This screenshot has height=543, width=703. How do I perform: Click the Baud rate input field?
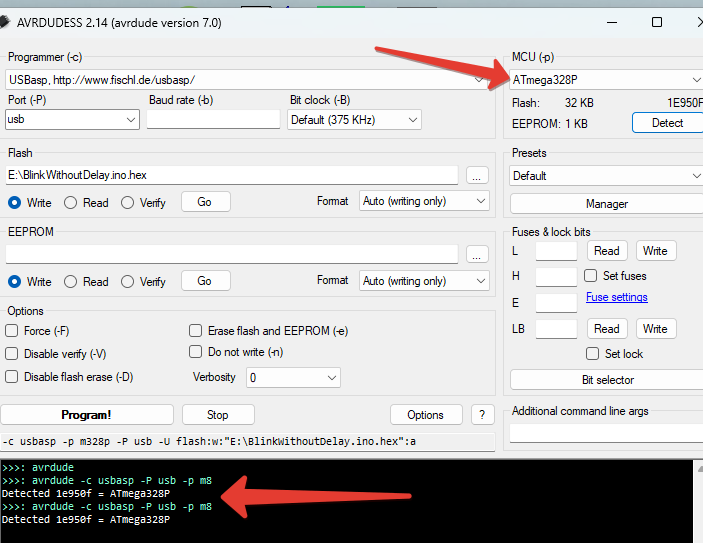pos(213,120)
